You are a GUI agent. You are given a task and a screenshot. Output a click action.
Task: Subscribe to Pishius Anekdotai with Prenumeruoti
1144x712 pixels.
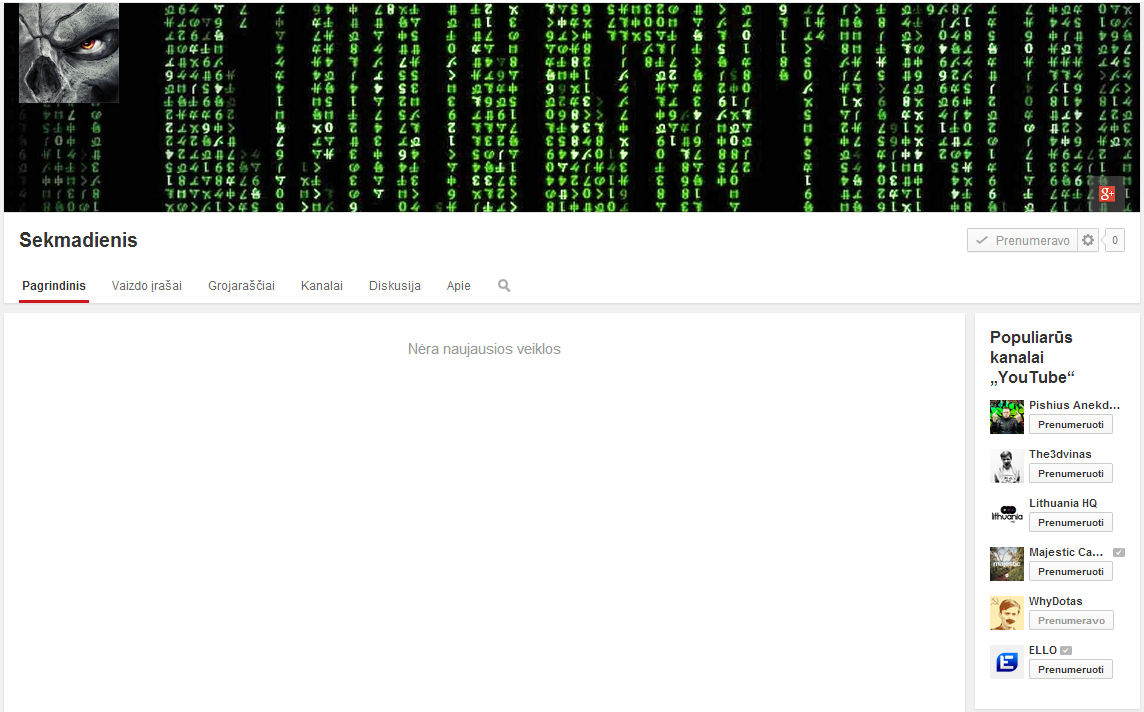1070,425
